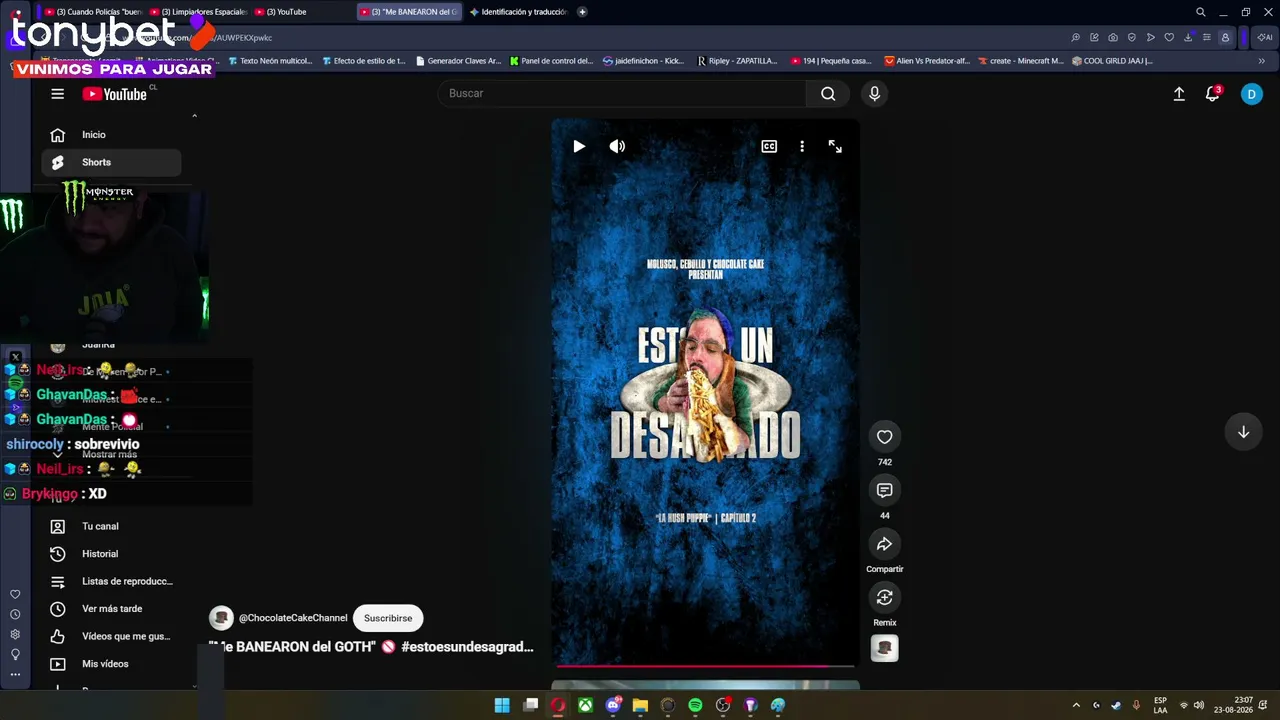Seek on the Short's red progress bar

coord(705,665)
